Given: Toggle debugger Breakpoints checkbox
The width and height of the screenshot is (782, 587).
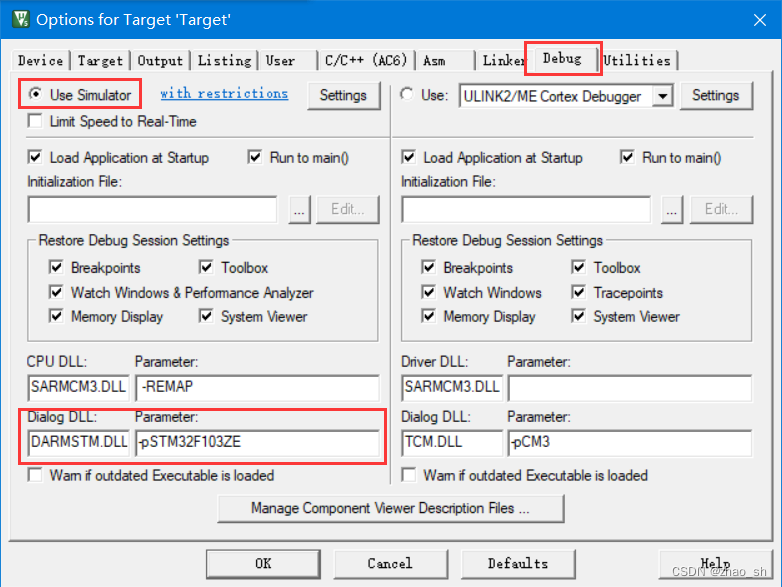Looking at the screenshot, I should (x=429, y=267).
